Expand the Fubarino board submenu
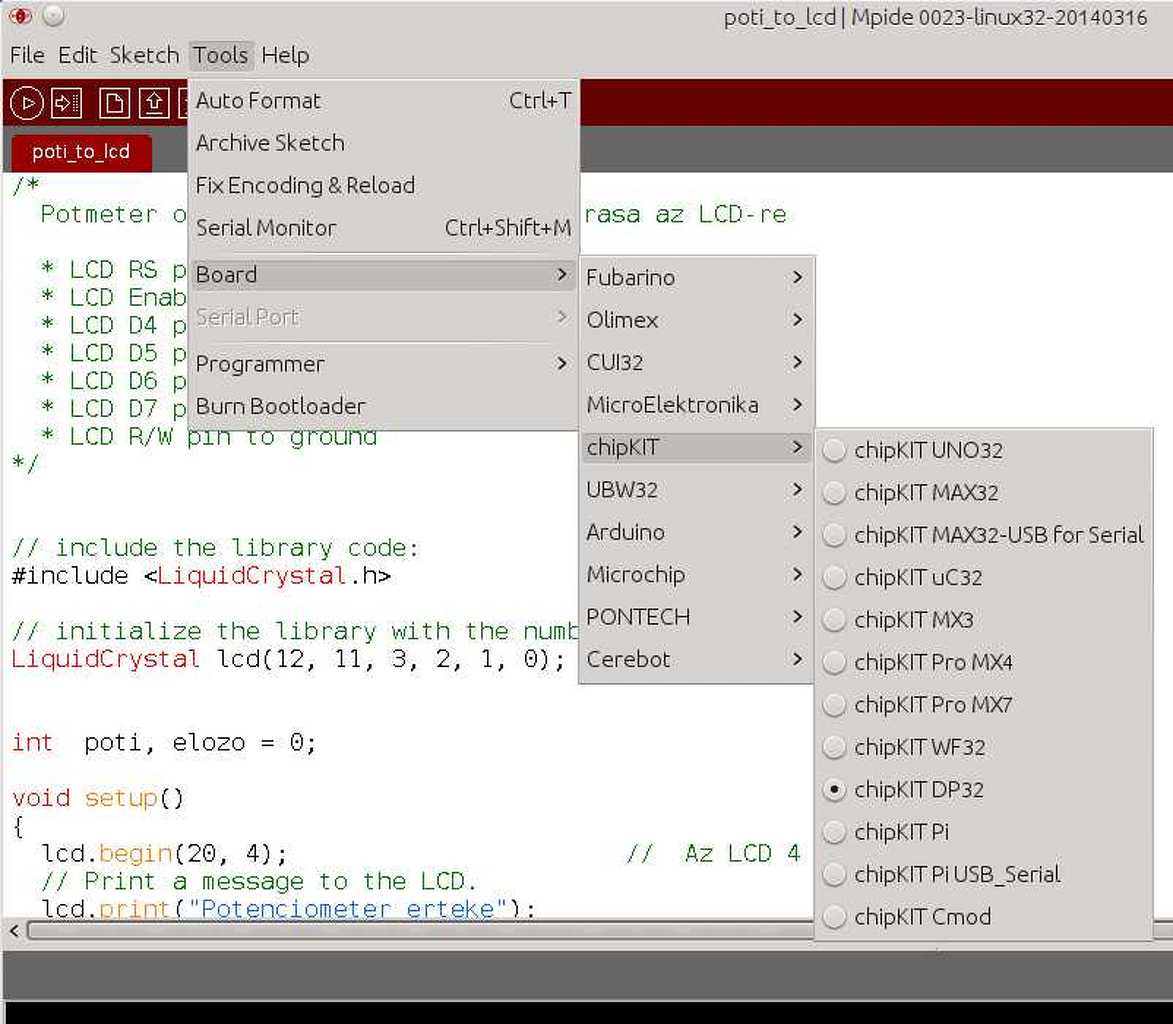Screen dimensions: 1173x1024 pyautogui.click(x=696, y=278)
